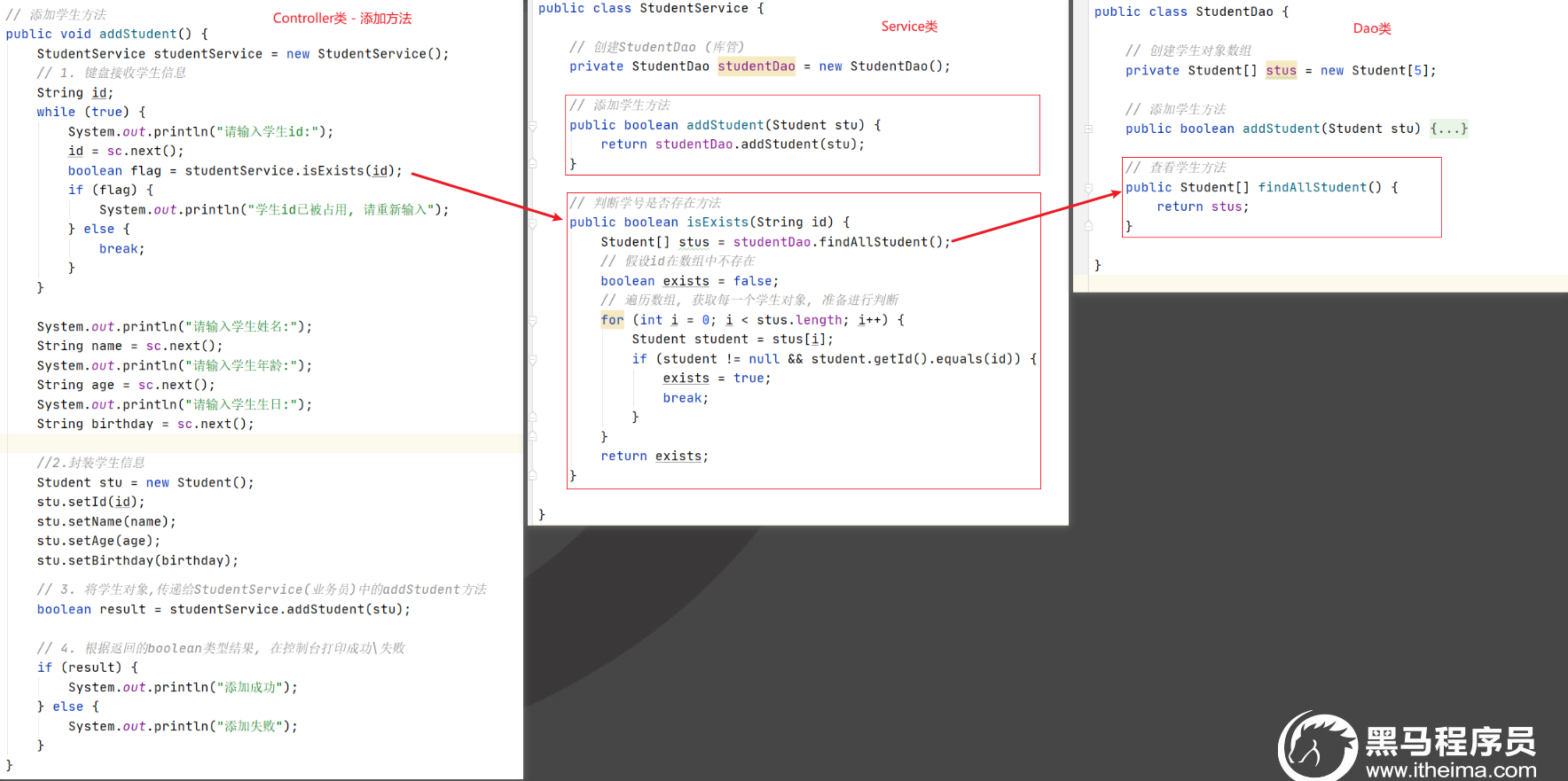
Task: Click 'Student student = stus[i];' line
Action: [x=733, y=340]
